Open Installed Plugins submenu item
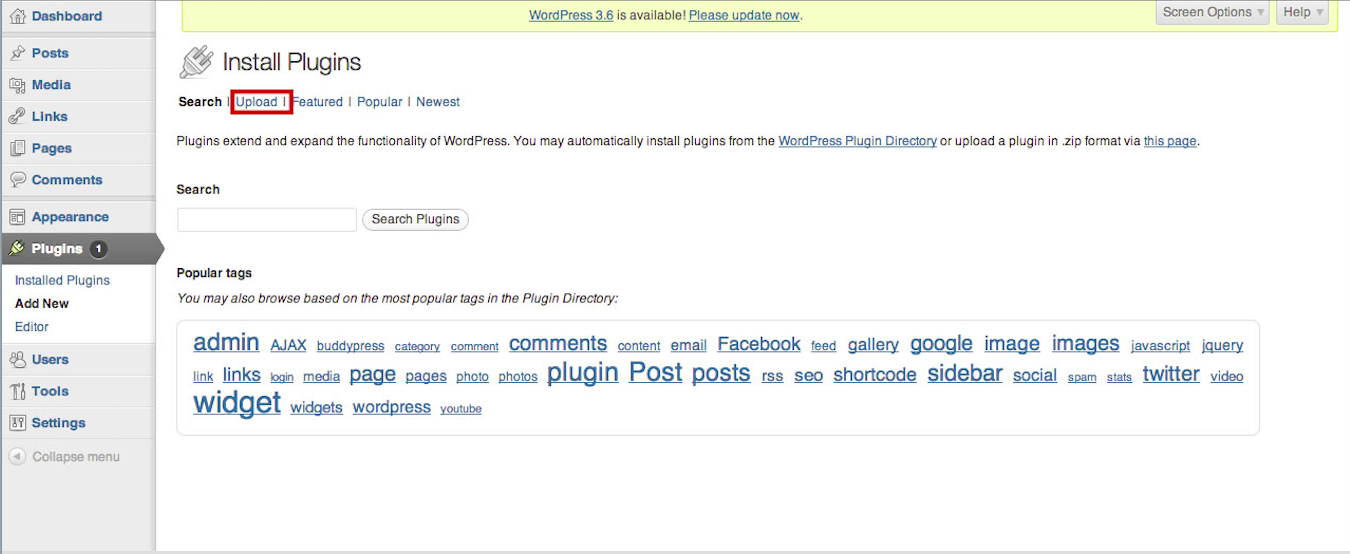Viewport: 1350px width, 554px height. coord(62,281)
